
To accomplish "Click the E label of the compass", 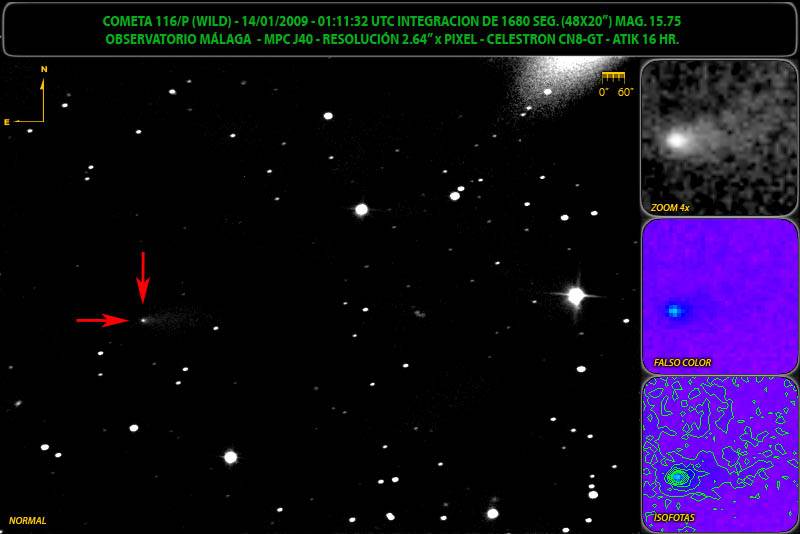I will tap(7, 122).
